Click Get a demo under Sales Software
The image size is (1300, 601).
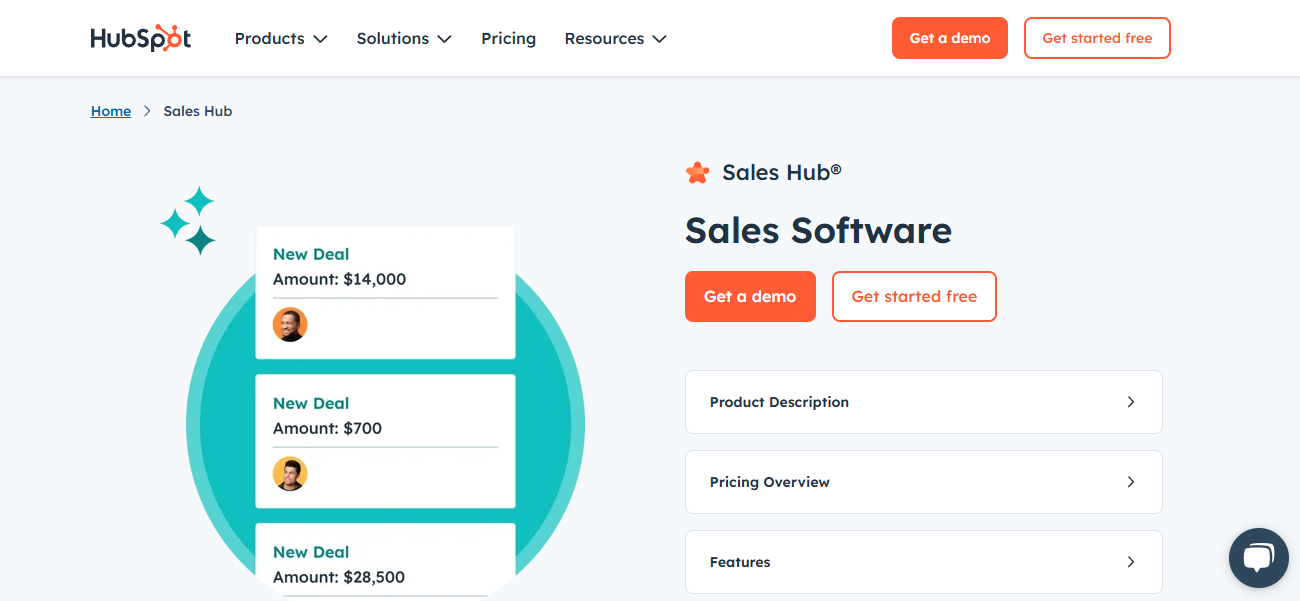750,296
